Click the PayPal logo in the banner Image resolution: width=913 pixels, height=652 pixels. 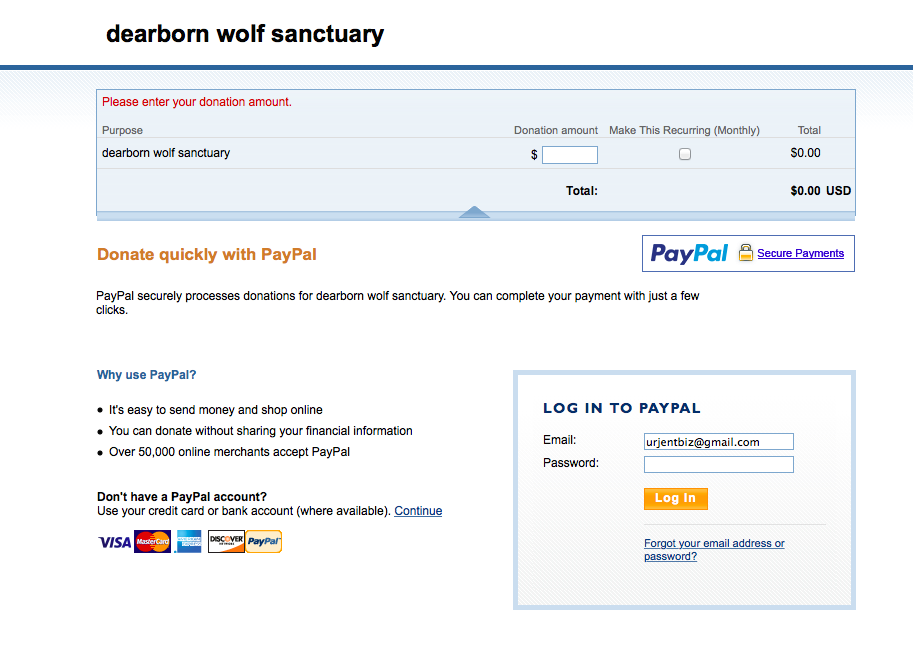click(x=689, y=254)
